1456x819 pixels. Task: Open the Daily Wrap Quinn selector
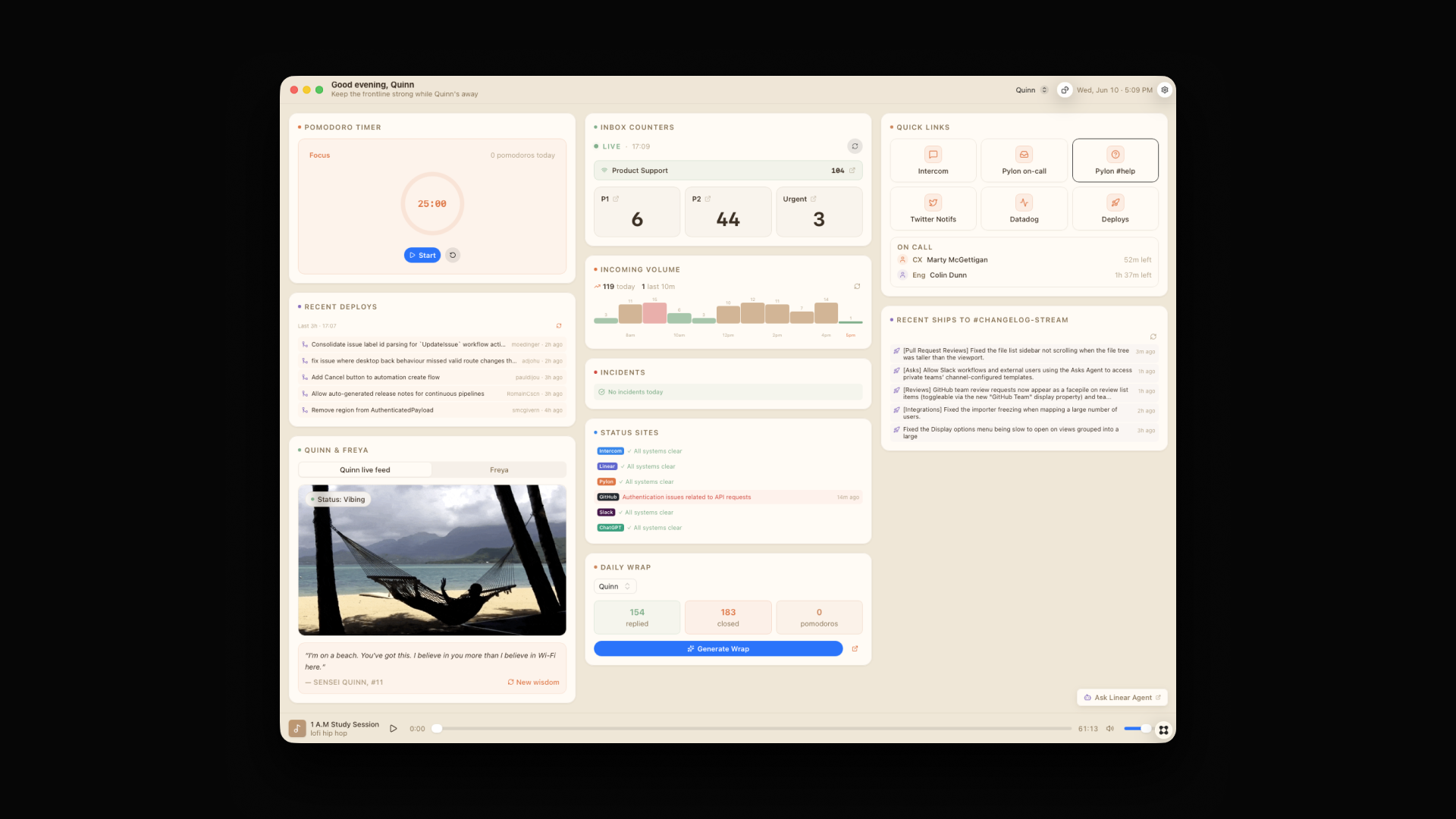click(615, 587)
